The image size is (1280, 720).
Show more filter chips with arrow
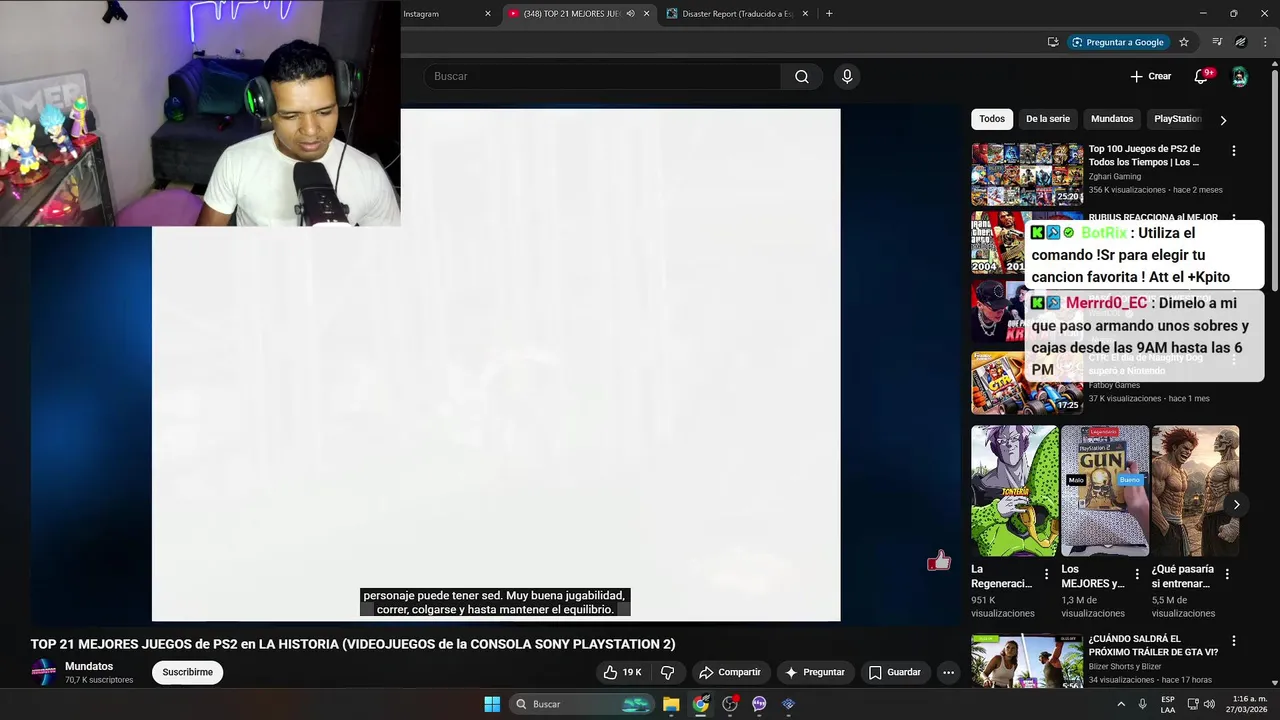click(1223, 120)
